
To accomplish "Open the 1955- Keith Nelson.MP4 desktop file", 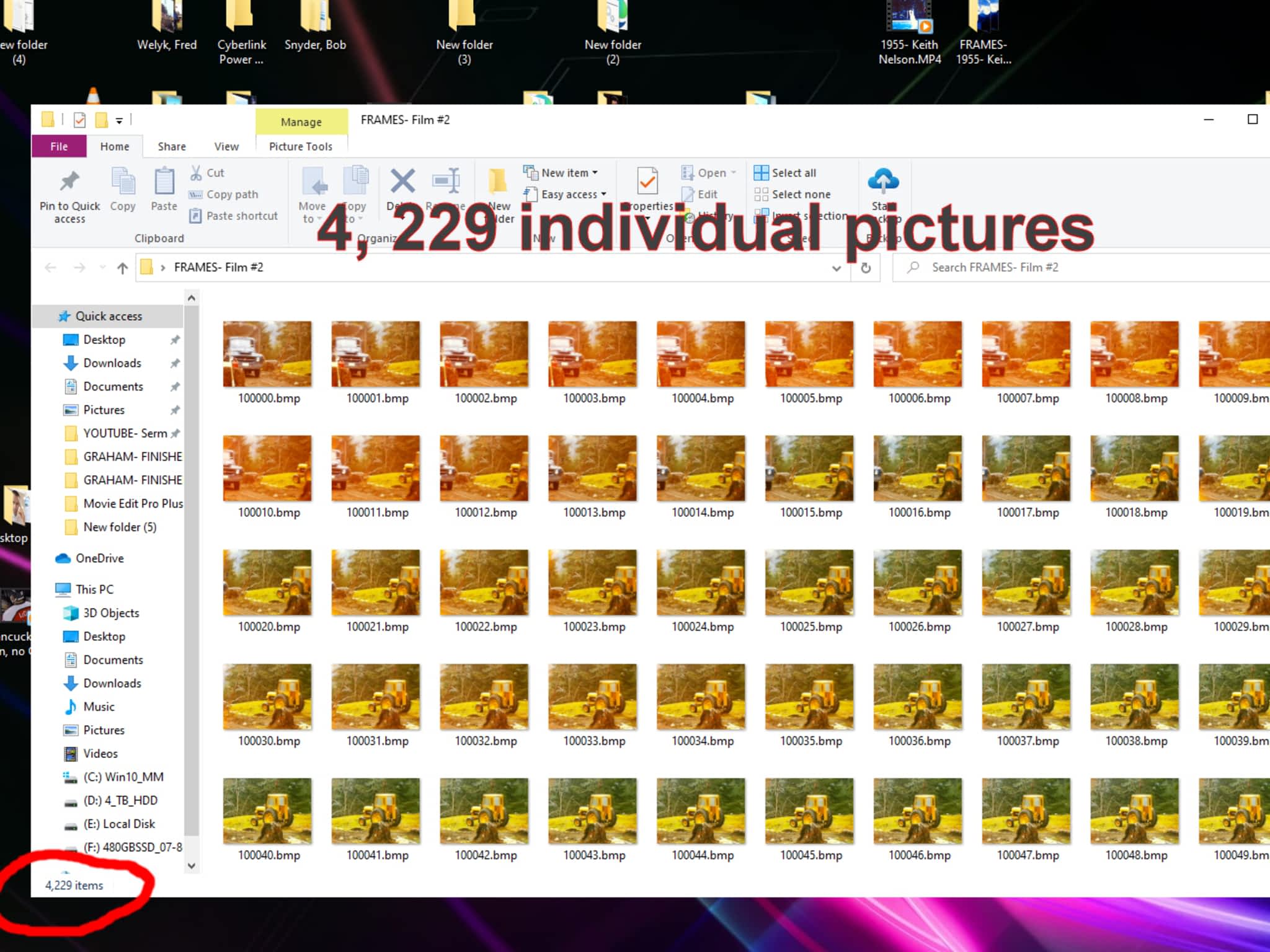I will pos(909,32).
